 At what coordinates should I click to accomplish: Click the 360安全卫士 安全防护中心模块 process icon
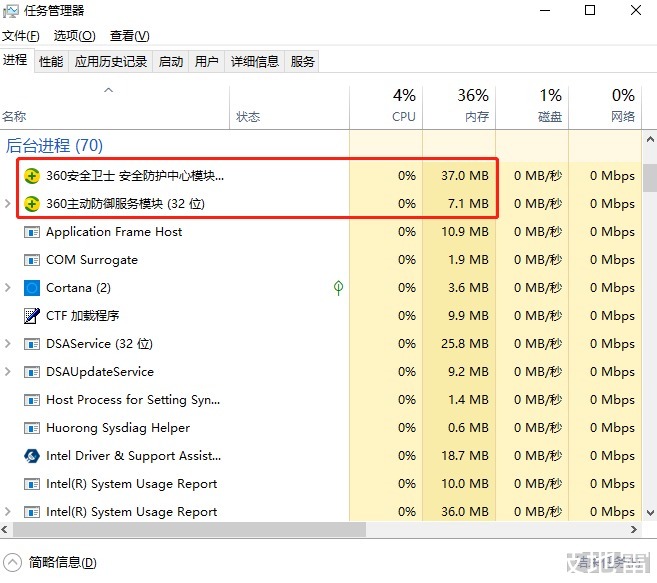tap(32, 176)
